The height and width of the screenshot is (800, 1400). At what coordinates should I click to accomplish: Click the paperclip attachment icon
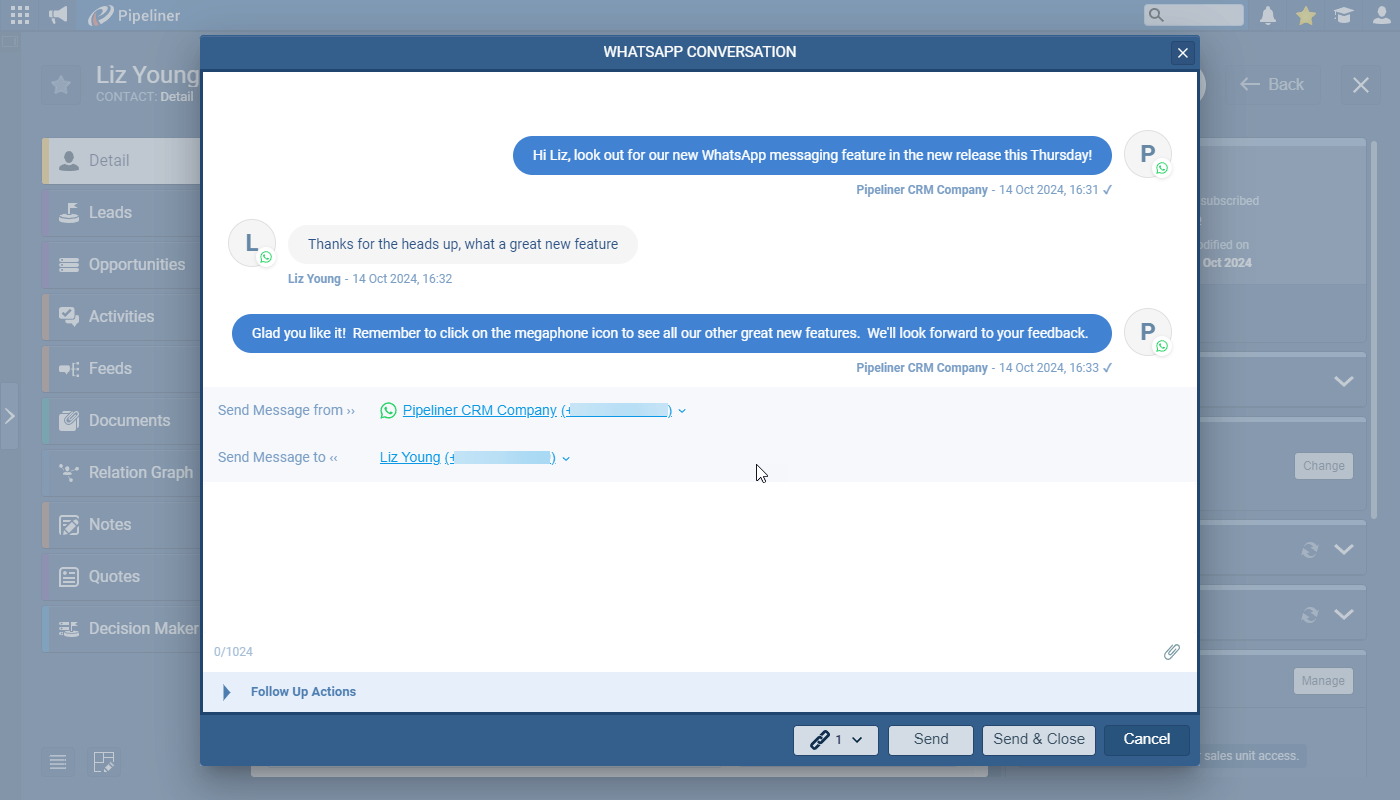(x=1172, y=652)
